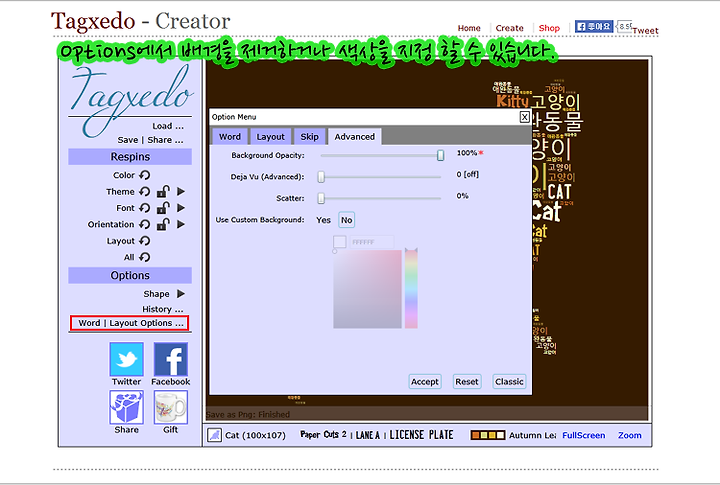Select the Advanced tab
Image resolution: width=720 pixels, height=485 pixels.
(x=354, y=137)
